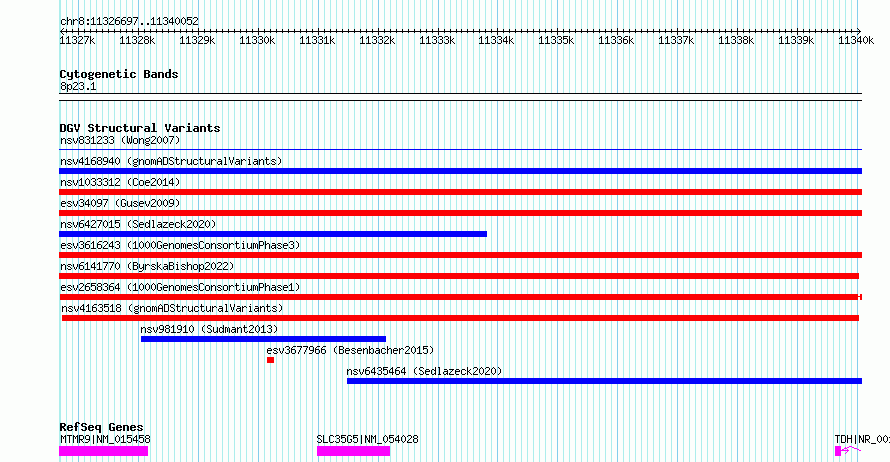Select the 8p23.1 band label
890x462 pixels.
78,86
